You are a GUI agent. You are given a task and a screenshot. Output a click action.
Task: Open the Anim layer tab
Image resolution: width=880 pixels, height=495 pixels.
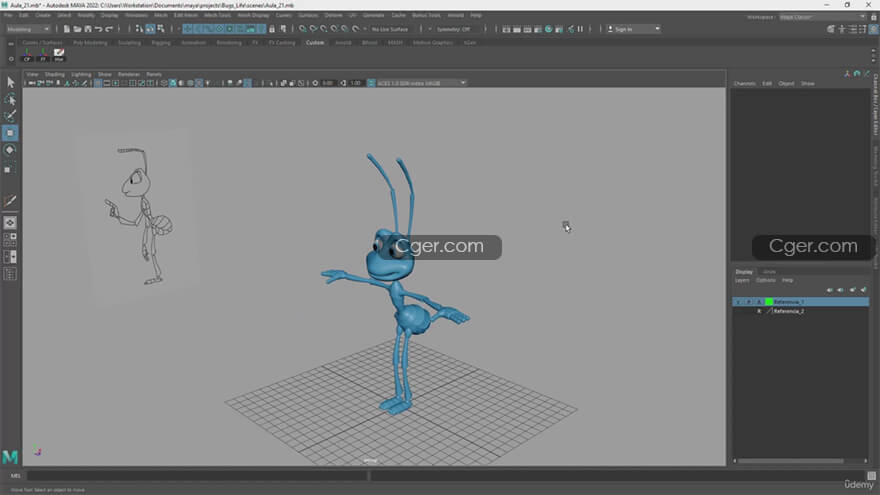pyautogui.click(x=769, y=272)
